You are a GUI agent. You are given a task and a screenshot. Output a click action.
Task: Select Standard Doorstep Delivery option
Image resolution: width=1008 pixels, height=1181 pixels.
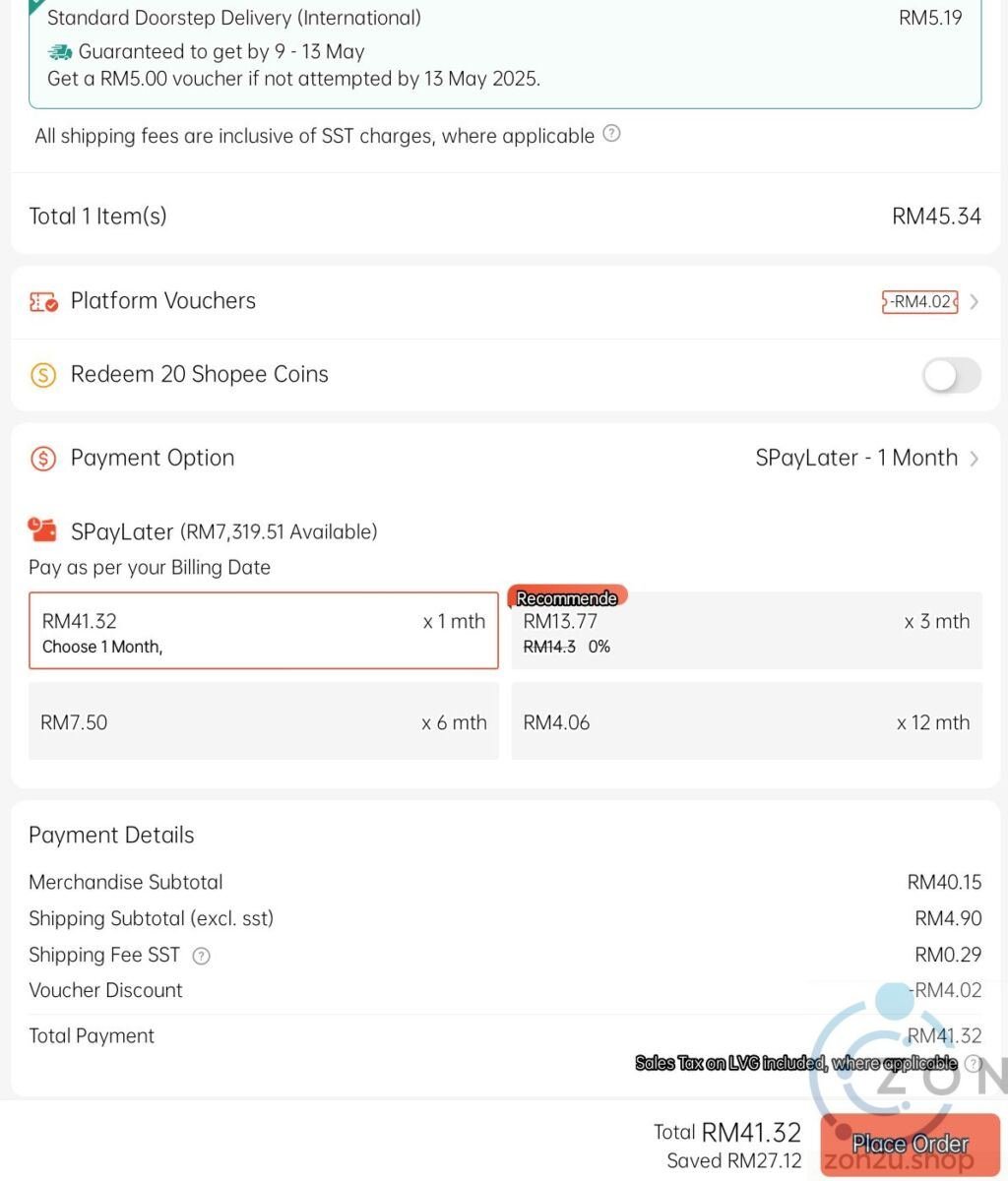pyautogui.click(x=505, y=53)
